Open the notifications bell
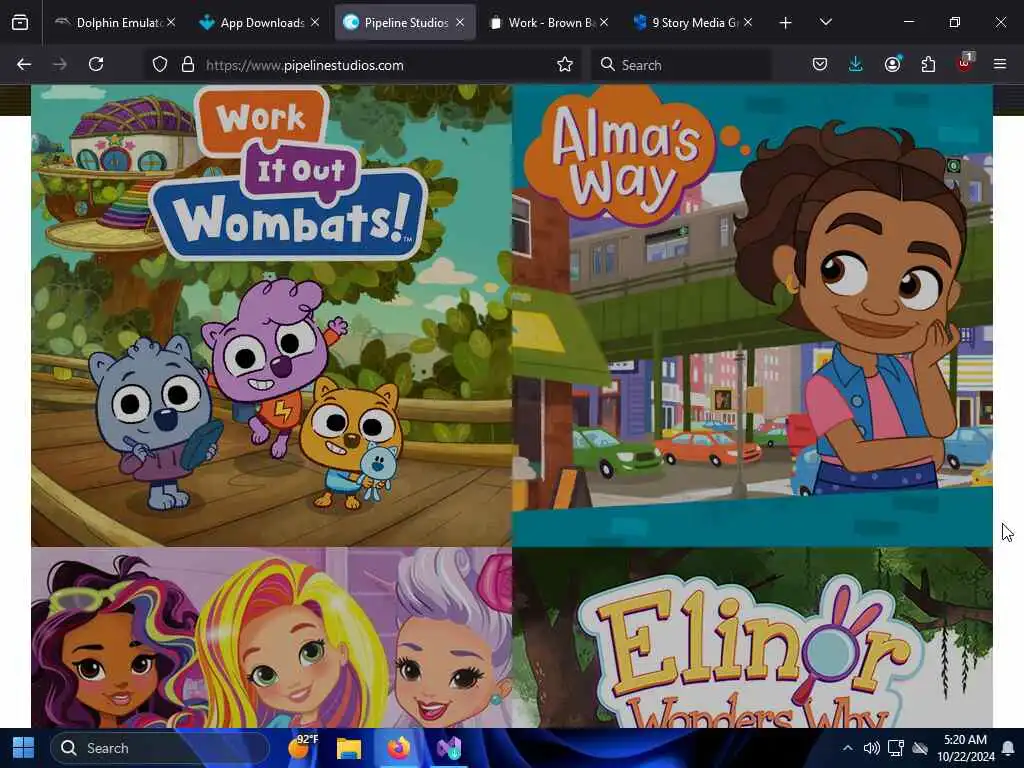The height and width of the screenshot is (768, 1024). [1008, 748]
